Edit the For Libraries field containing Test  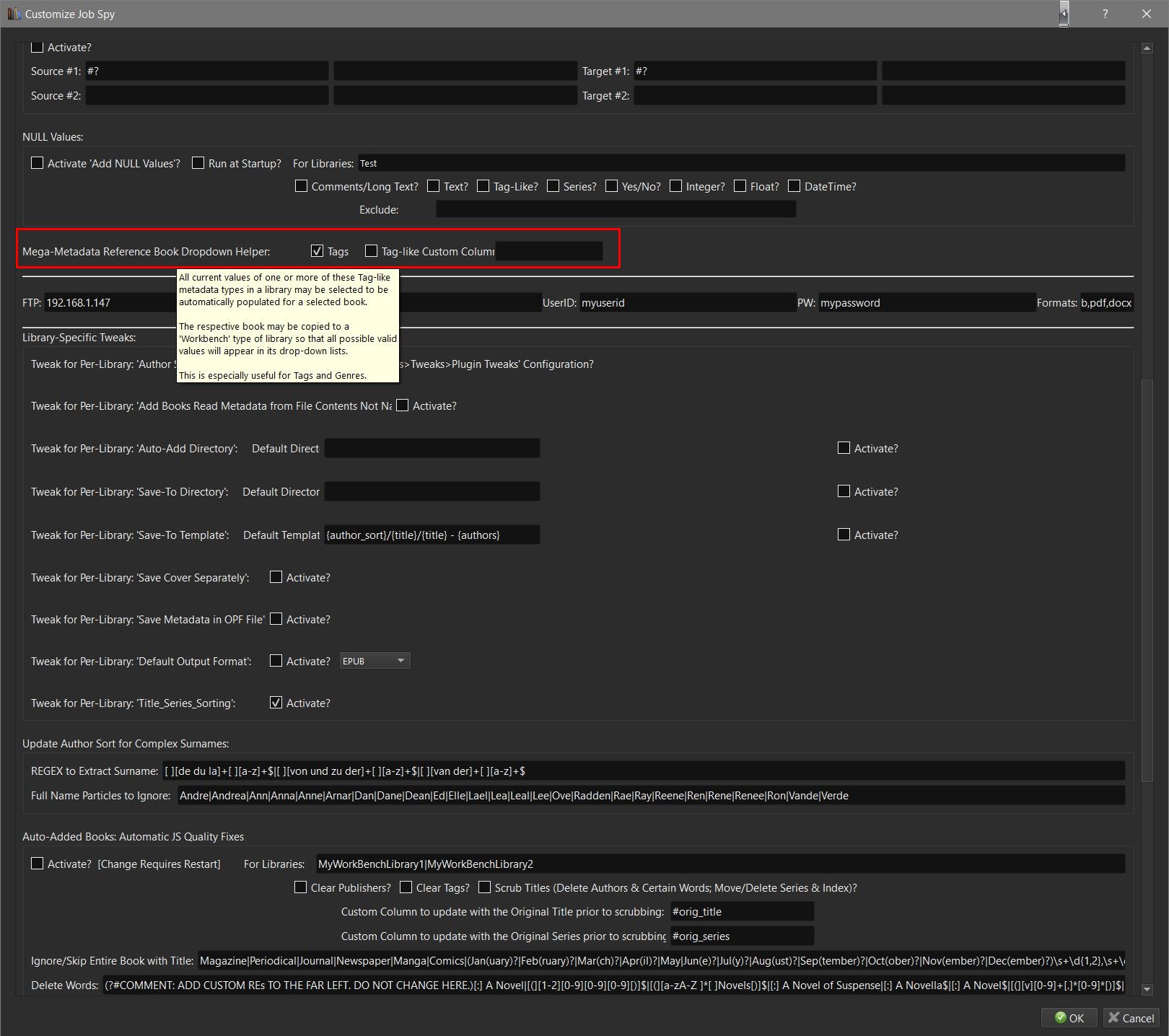[x=742, y=163]
